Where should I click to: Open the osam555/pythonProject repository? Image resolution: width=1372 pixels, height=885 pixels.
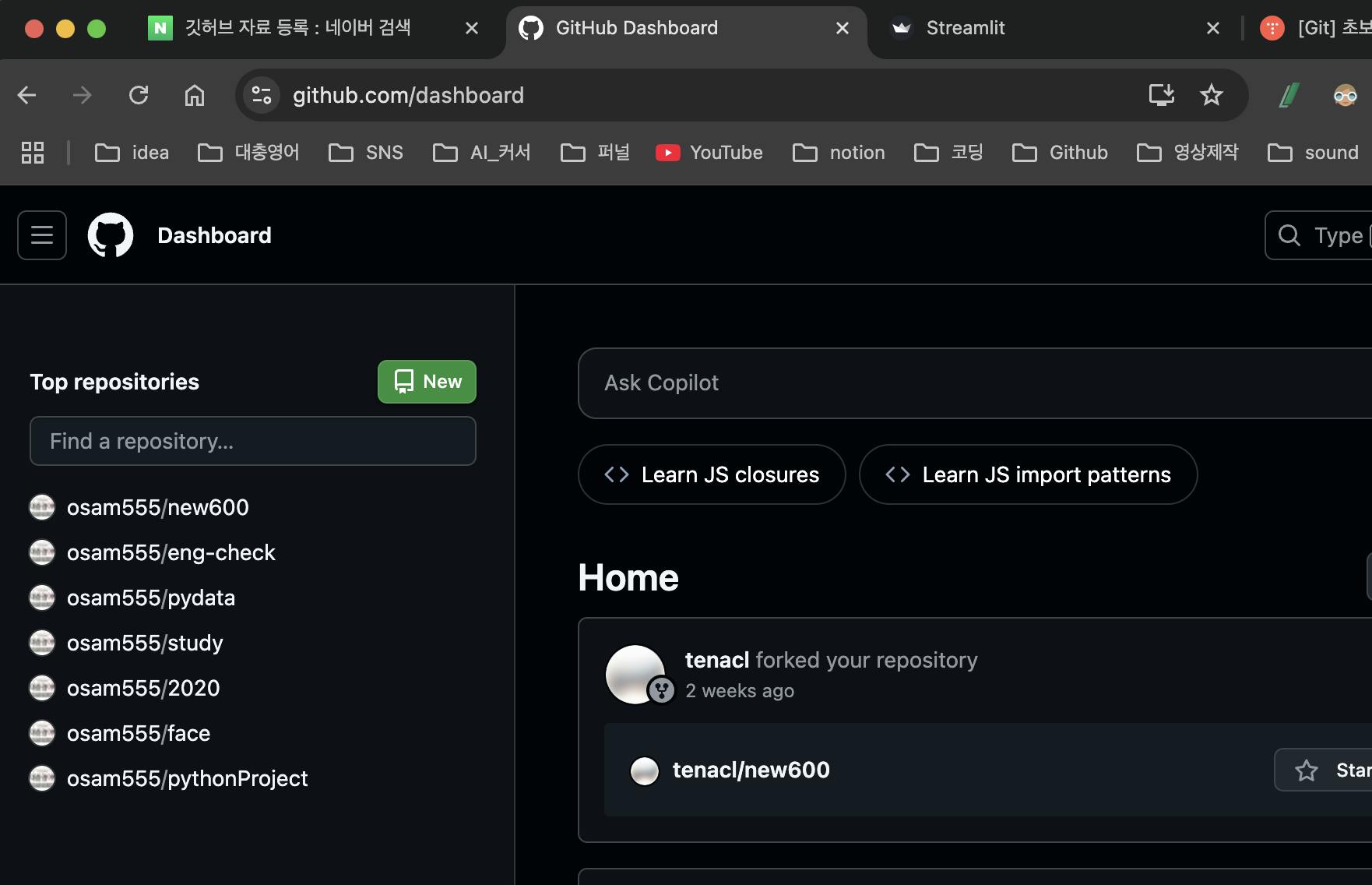pyautogui.click(x=188, y=778)
